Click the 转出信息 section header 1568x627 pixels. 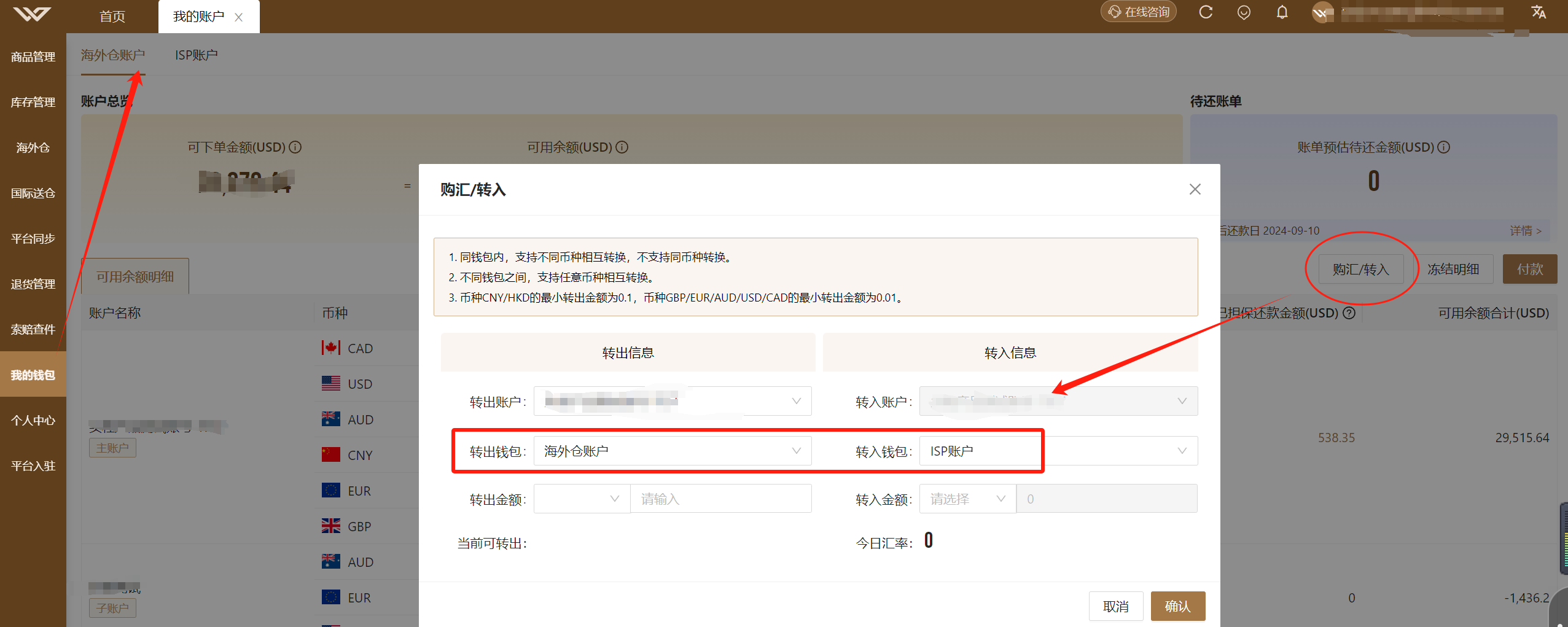(628, 352)
